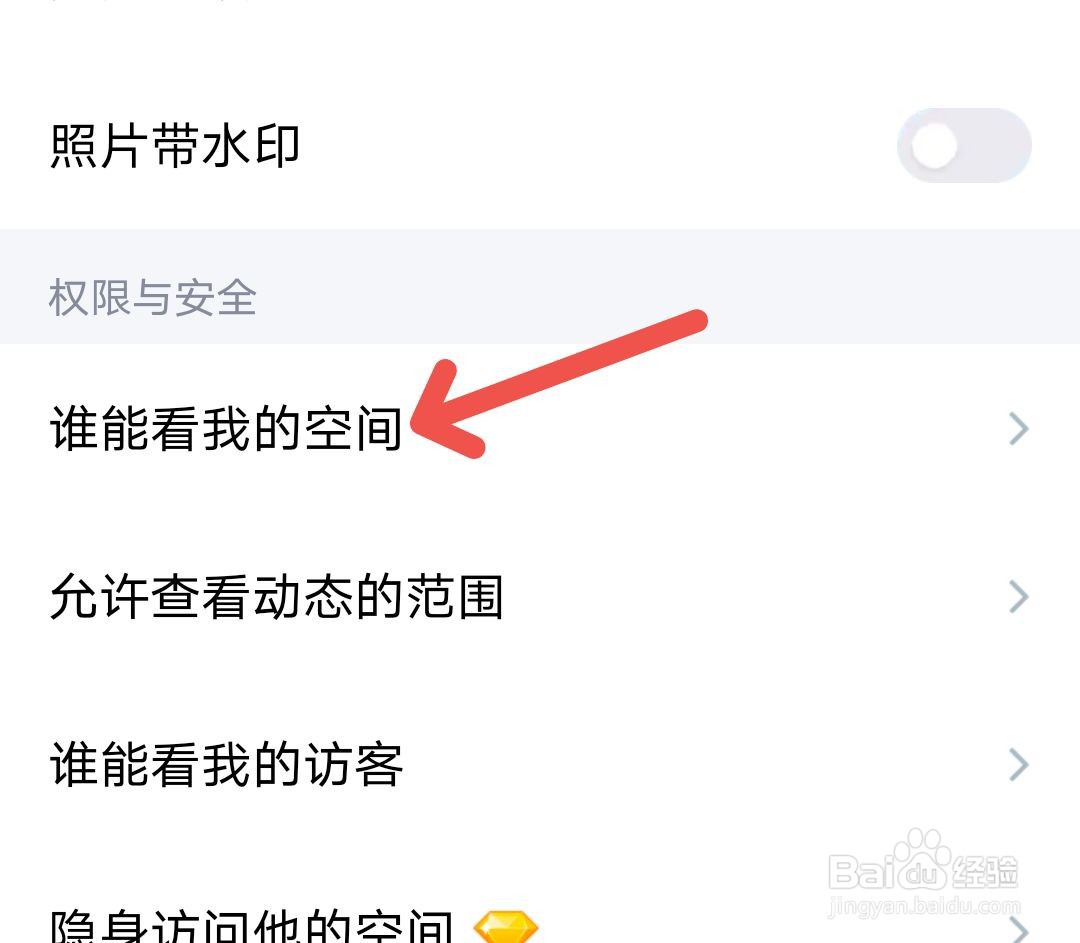Click the jingyan.baidu.com watermark link

(x=924, y=906)
